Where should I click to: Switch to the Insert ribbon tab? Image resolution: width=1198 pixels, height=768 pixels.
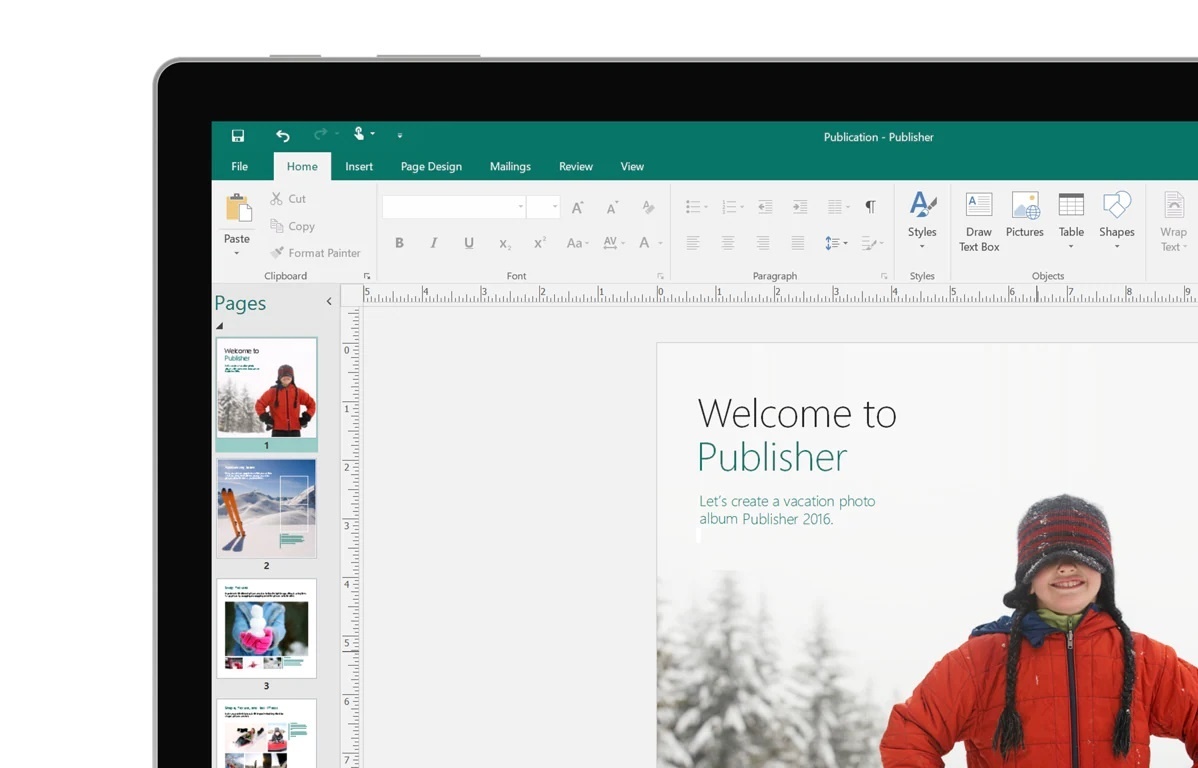(359, 166)
